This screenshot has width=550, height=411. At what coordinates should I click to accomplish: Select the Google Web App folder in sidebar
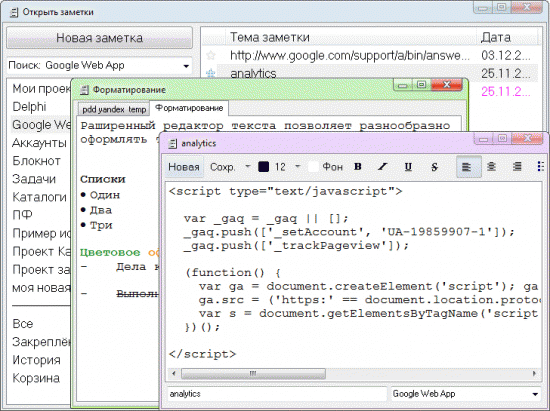[x=41, y=124]
